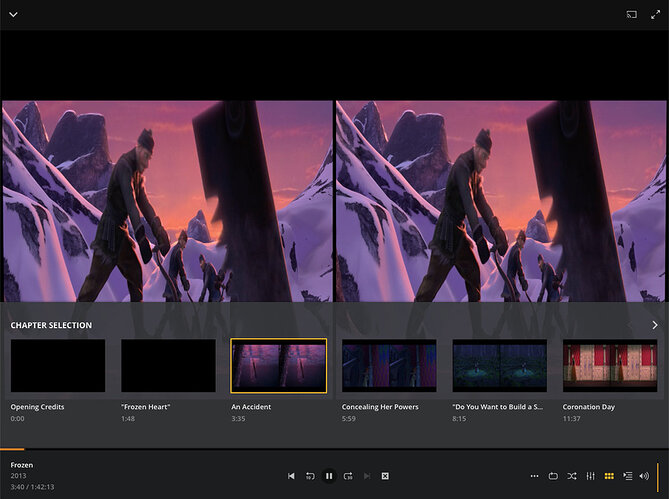This screenshot has width=669, height=499.
Task: Click the Concealing Her Powers label
Action: click(380, 407)
